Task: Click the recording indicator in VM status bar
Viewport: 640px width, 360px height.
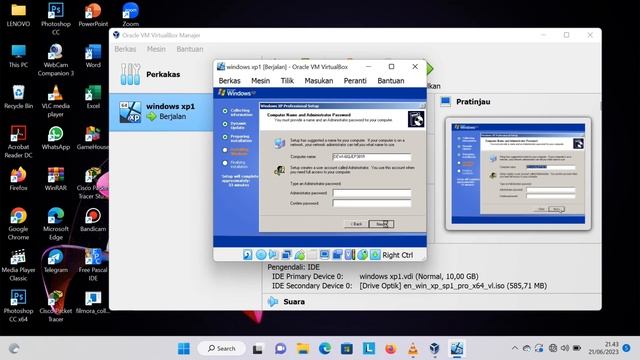Action: coord(337,255)
